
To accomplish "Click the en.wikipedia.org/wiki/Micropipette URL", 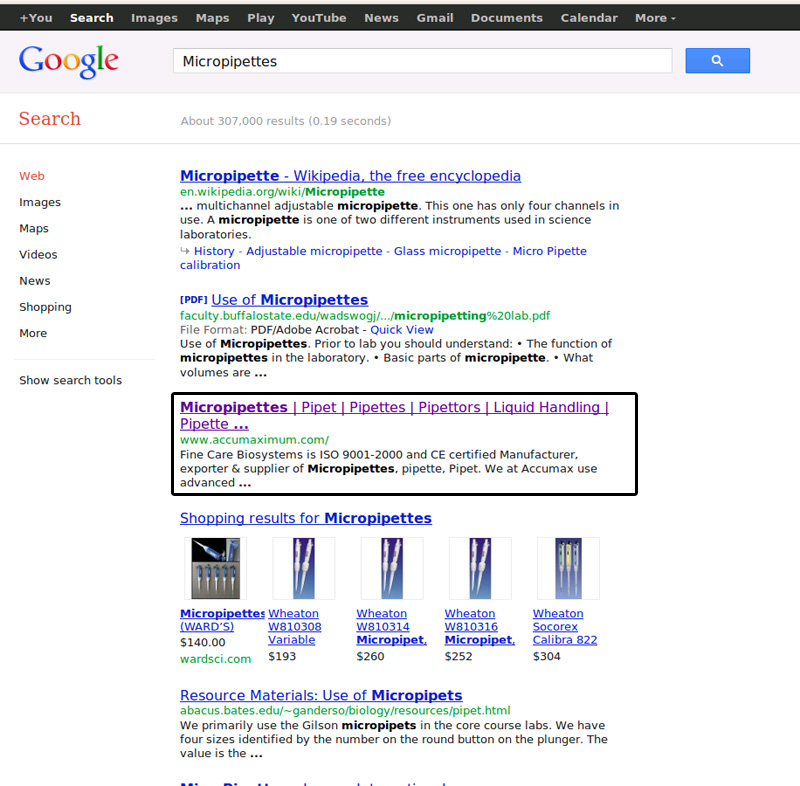I will click(x=282, y=192).
